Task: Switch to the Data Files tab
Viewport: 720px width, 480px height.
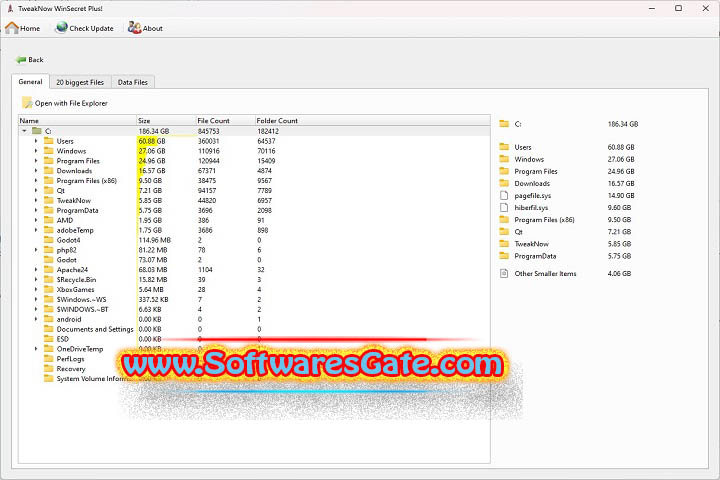Action: click(x=133, y=82)
